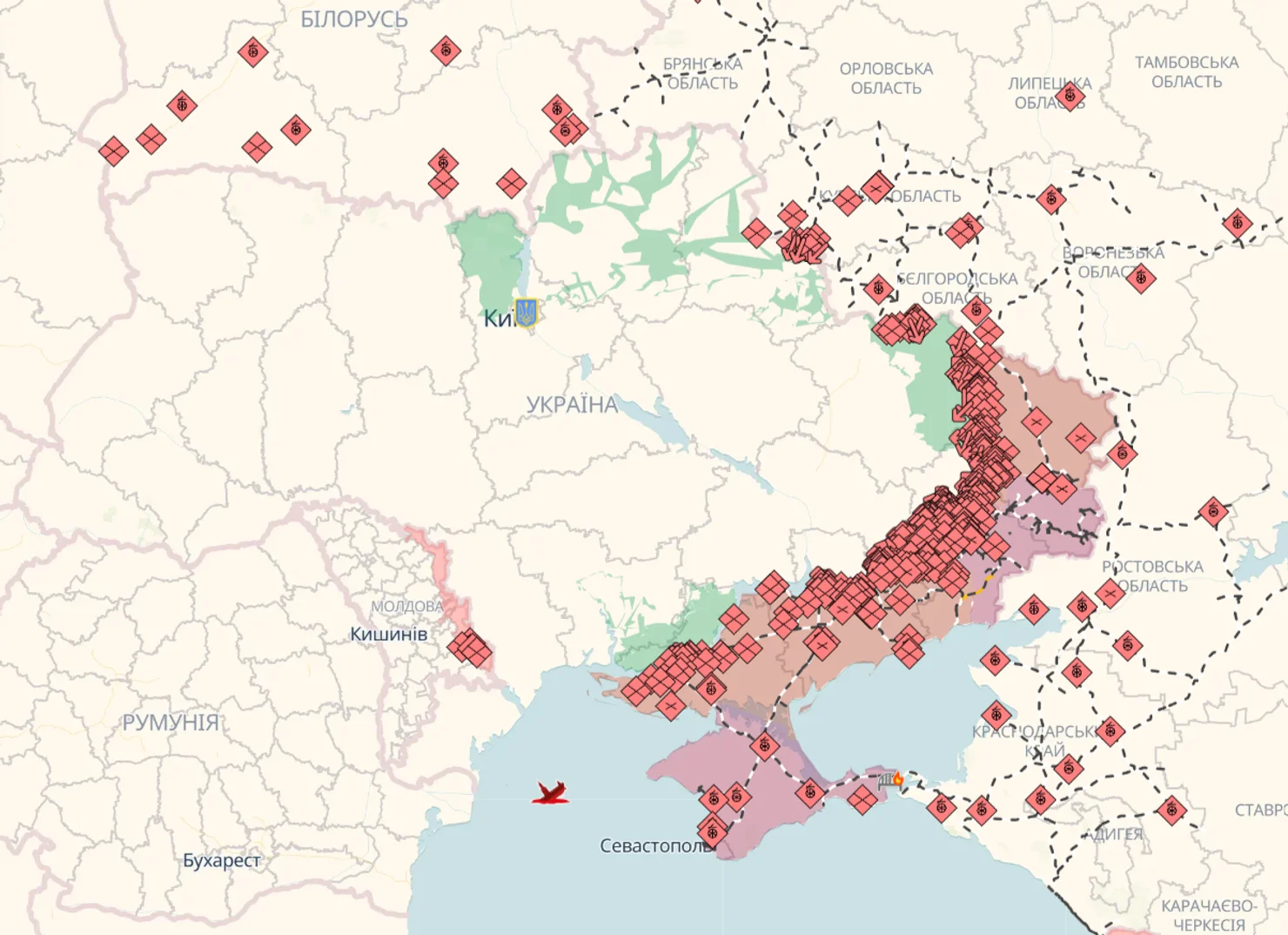Click the Севастополь city label
This screenshot has width=1288, height=935.
(654, 845)
